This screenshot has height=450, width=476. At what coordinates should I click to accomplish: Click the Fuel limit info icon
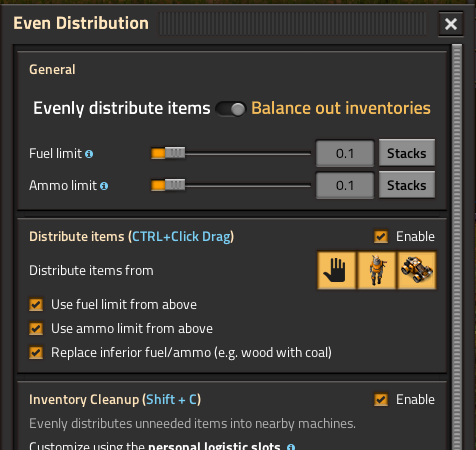pyautogui.click(x=89, y=154)
